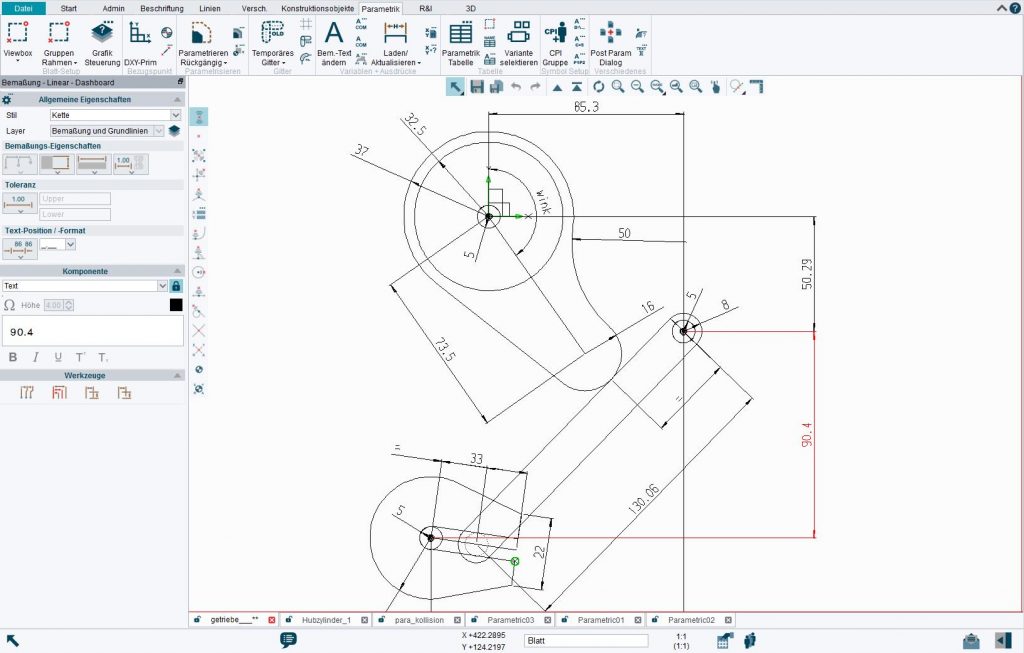The height and width of the screenshot is (653, 1024).
Task: Click the black text color swatch
Action: tap(176, 305)
